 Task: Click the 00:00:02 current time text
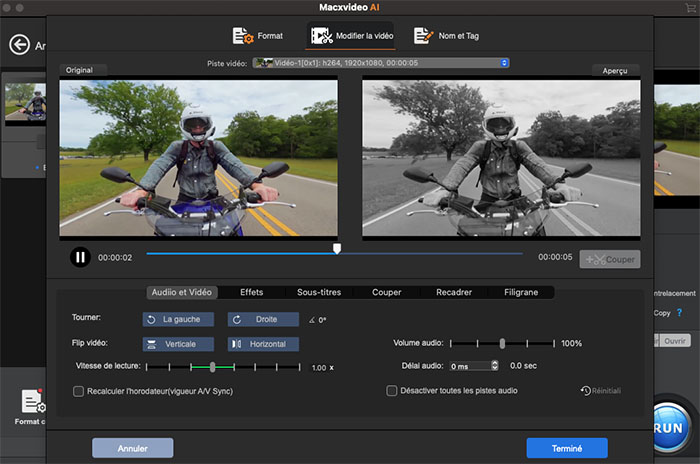115,258
